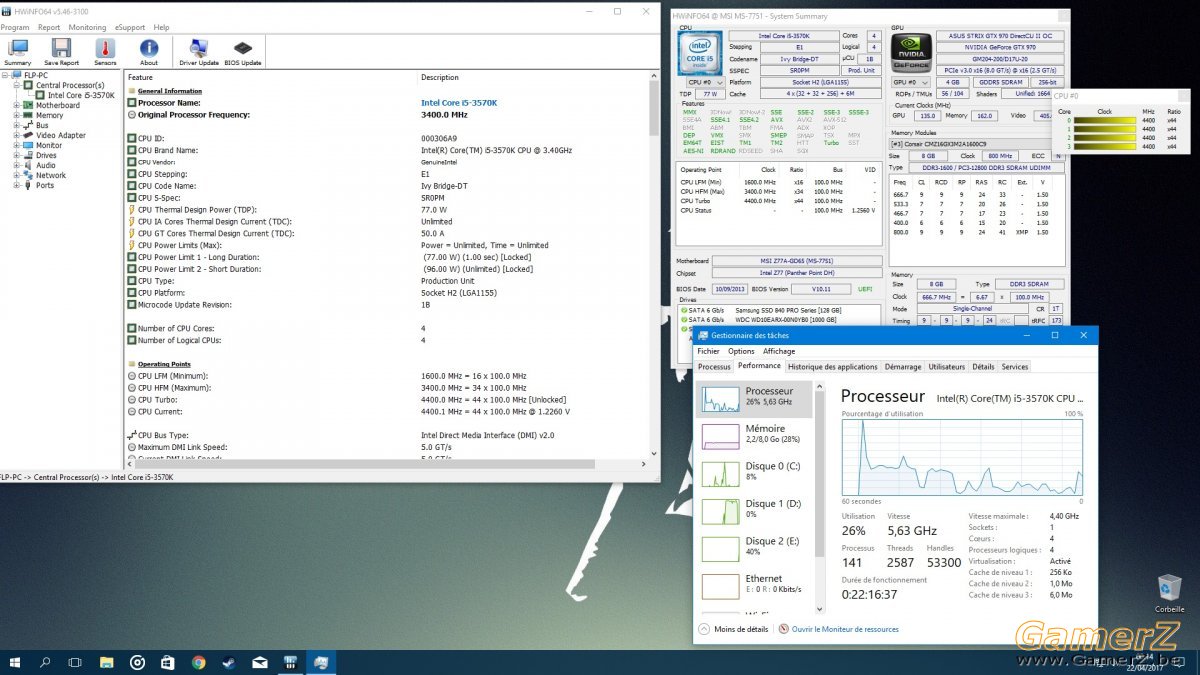Select the Ports item in the tree
The image size is (1200, 675).
click(45, 185)
